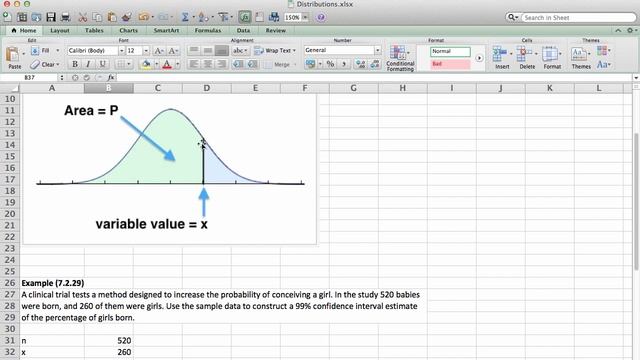This screenshot has width=640, height=360.
Task: Decrease font size with smaller A
Action: click(x=173, y=51)
